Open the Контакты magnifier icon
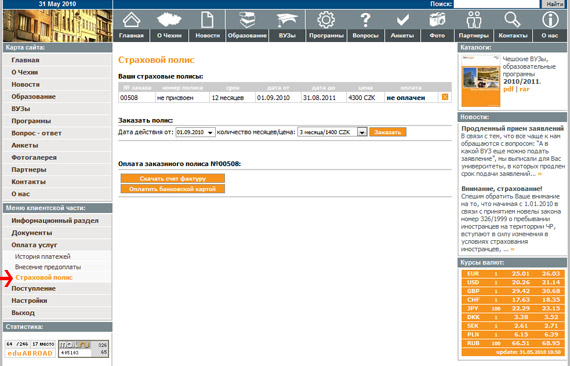 coord(513,20)
